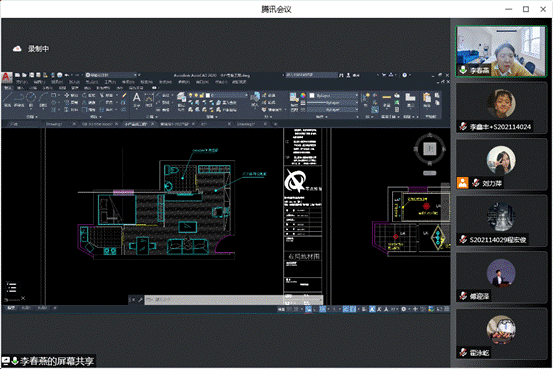Click the Paste clipboard icon
This screenshot has width=553, height=369.
coord(427,99)
